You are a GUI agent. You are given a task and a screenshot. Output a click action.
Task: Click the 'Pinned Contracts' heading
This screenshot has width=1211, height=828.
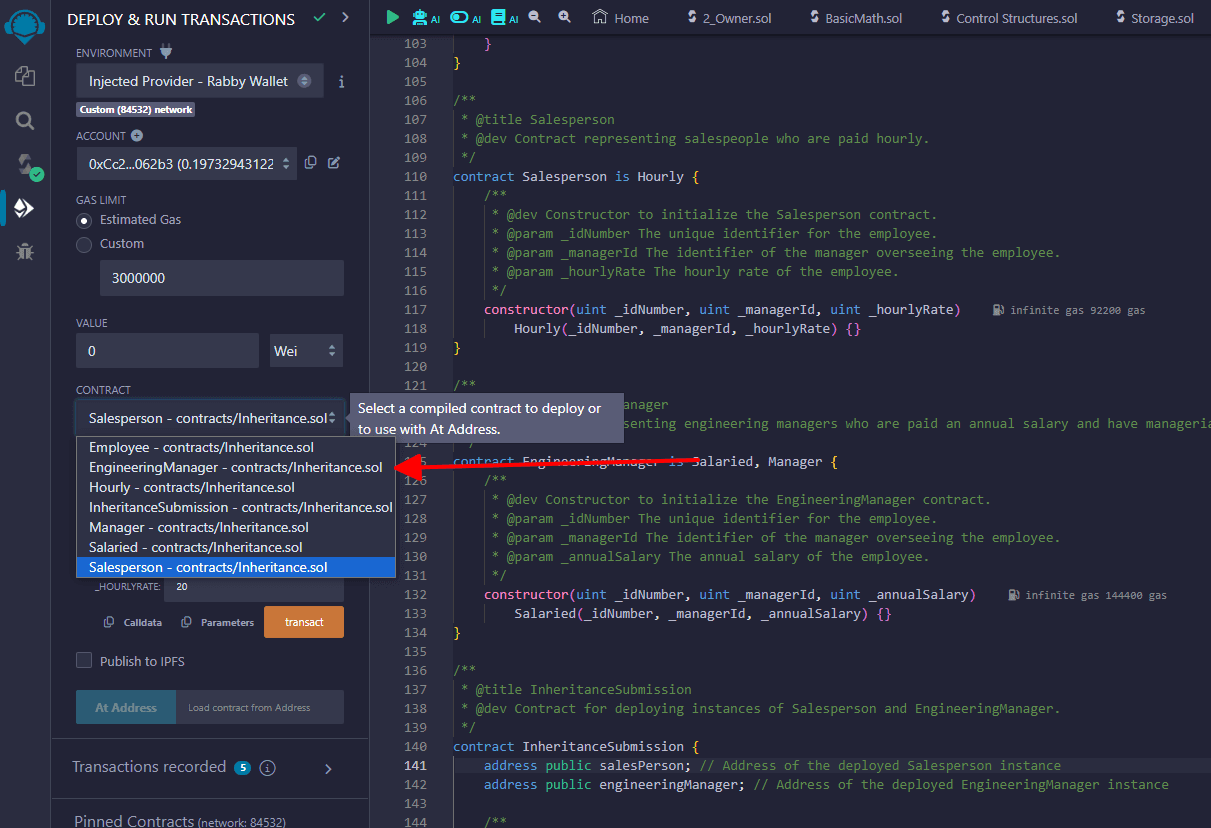134,821
